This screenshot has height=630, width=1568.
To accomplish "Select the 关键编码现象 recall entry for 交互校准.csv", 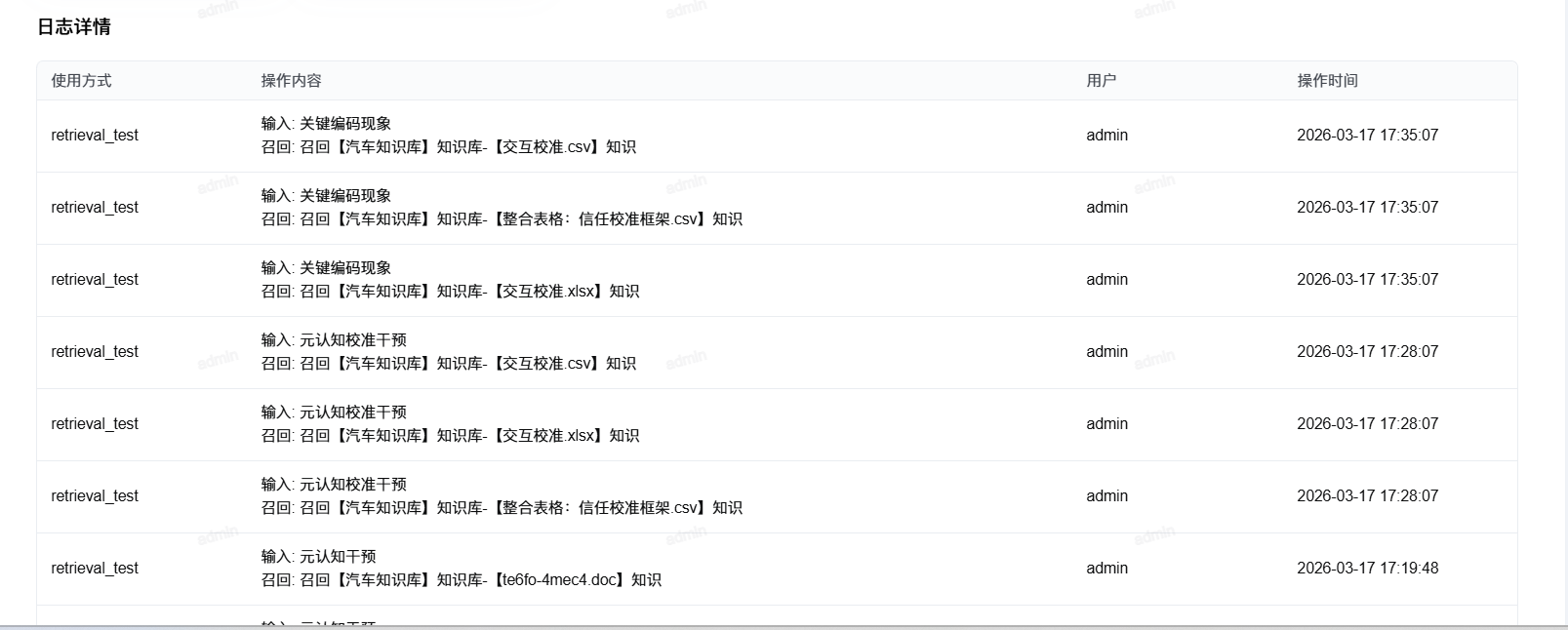I will point(449,147).
